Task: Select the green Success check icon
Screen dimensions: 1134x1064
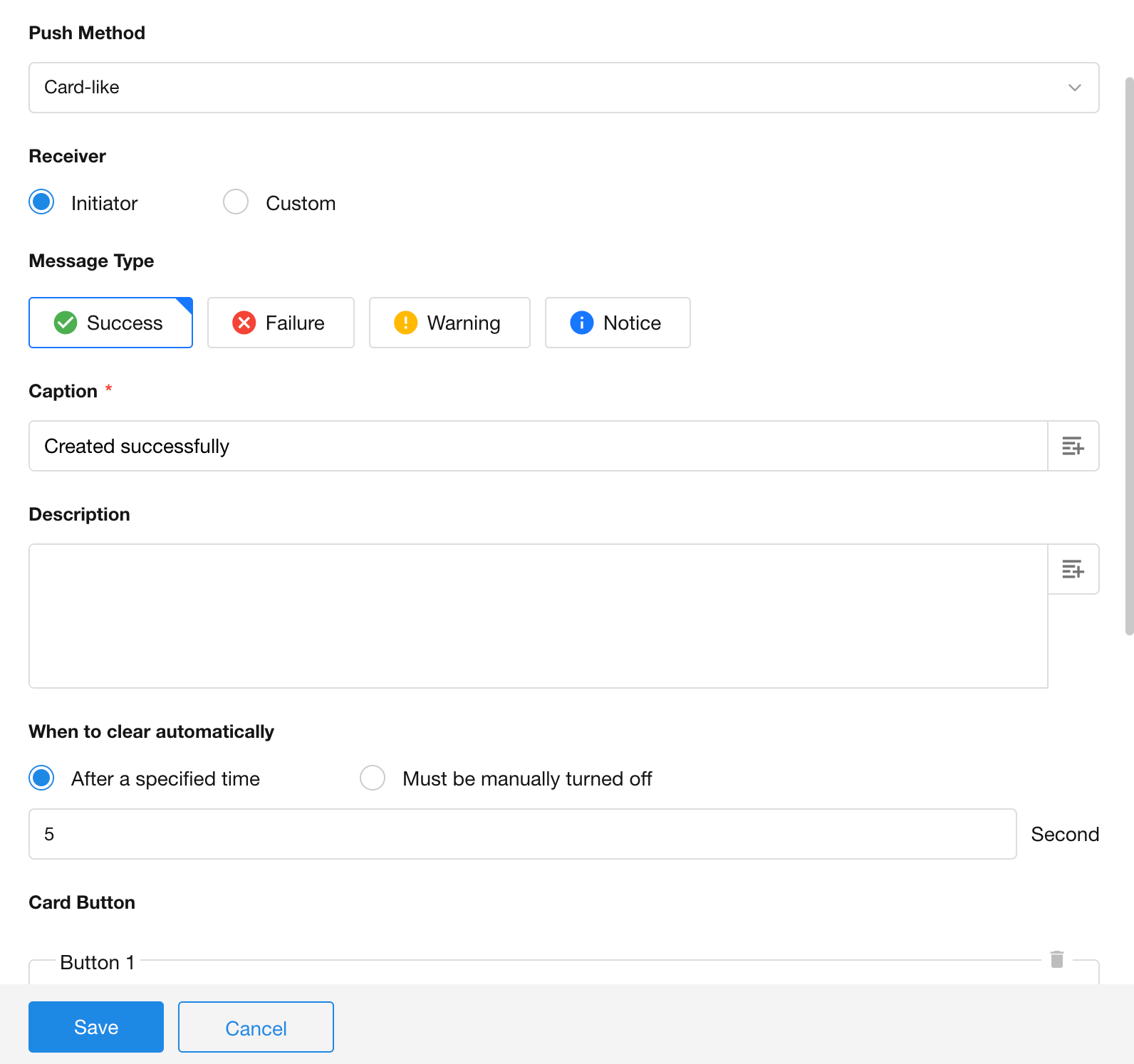Action: pyautogui.click(x=66, y=323)
